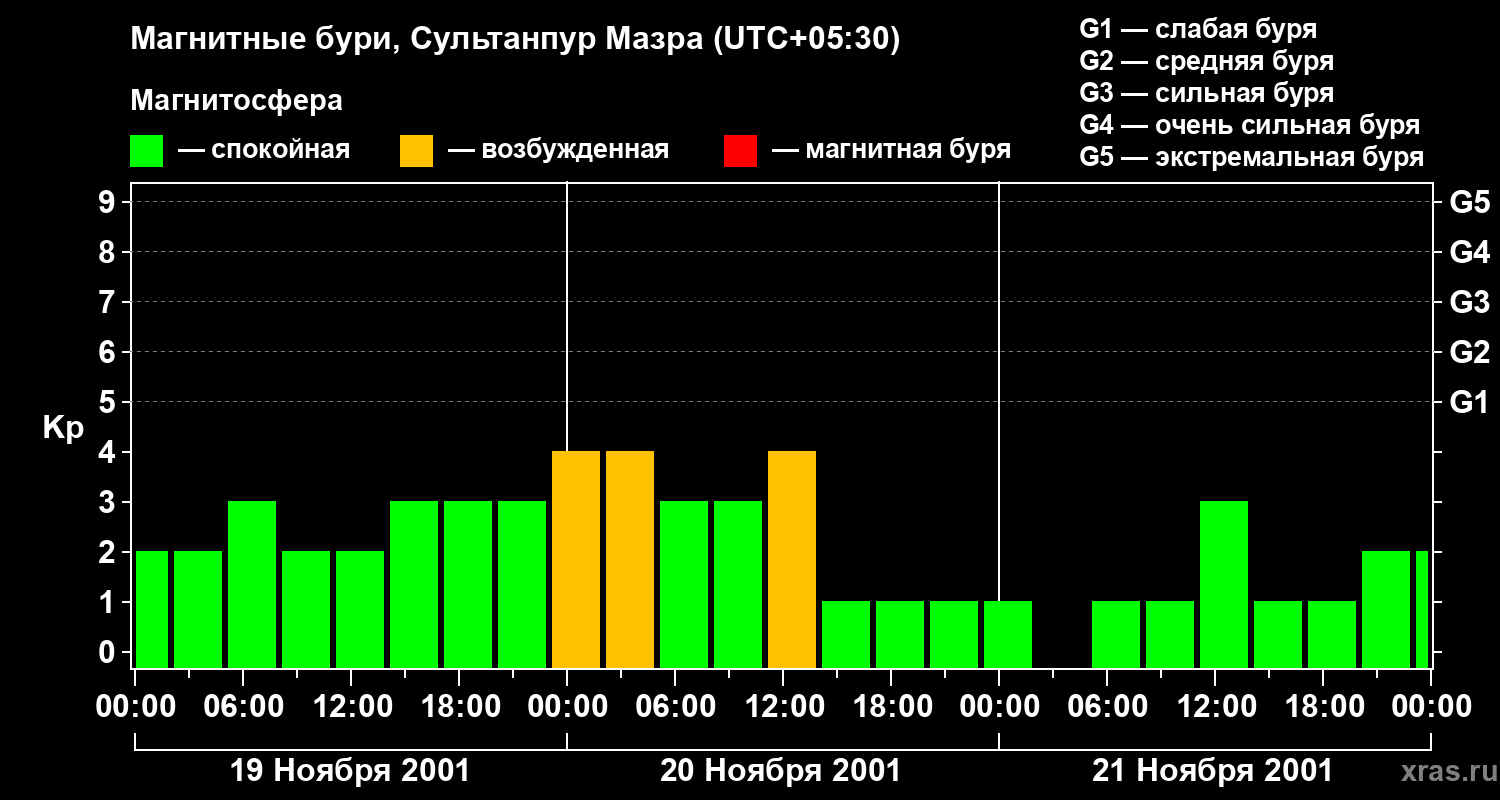Click the second orange Kp 4 bar

630,559
